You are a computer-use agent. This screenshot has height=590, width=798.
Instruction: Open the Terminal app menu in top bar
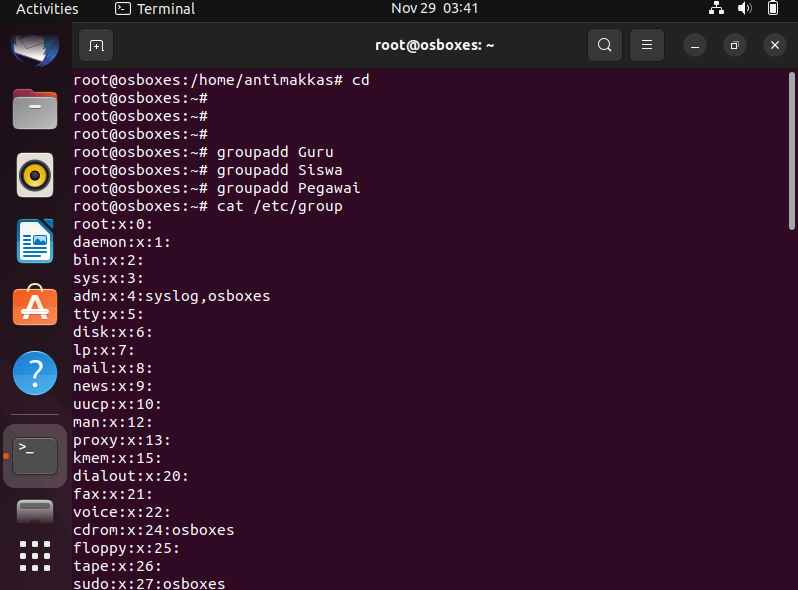click(155, 9)
